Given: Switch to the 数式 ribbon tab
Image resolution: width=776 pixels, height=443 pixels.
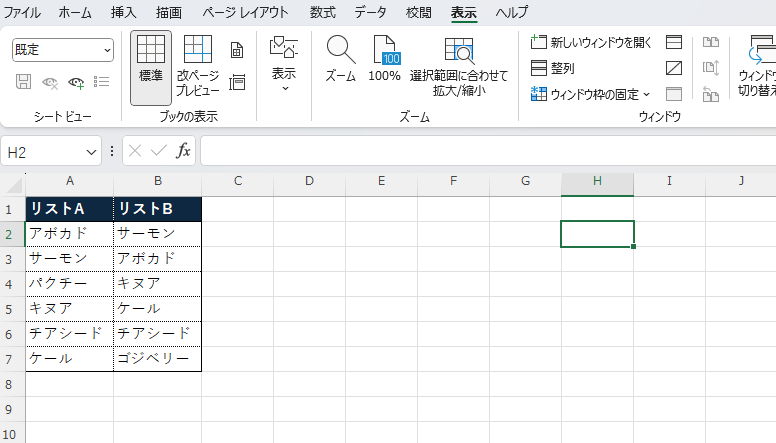Looking at the screenshot, I should (x=322, y=13).
